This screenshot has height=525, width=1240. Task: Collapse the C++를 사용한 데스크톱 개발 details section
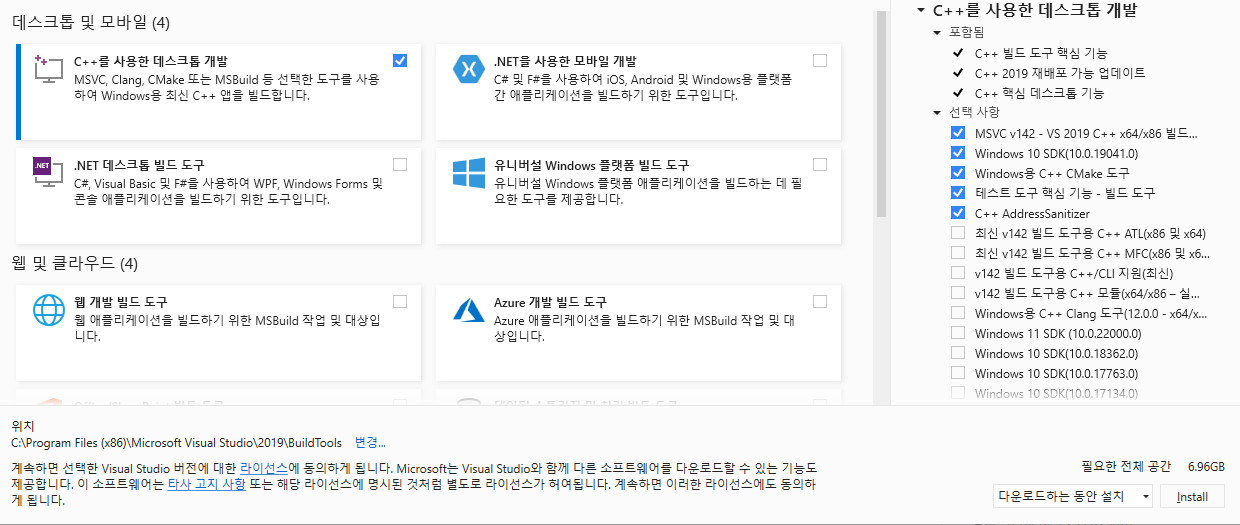point(921,11)
